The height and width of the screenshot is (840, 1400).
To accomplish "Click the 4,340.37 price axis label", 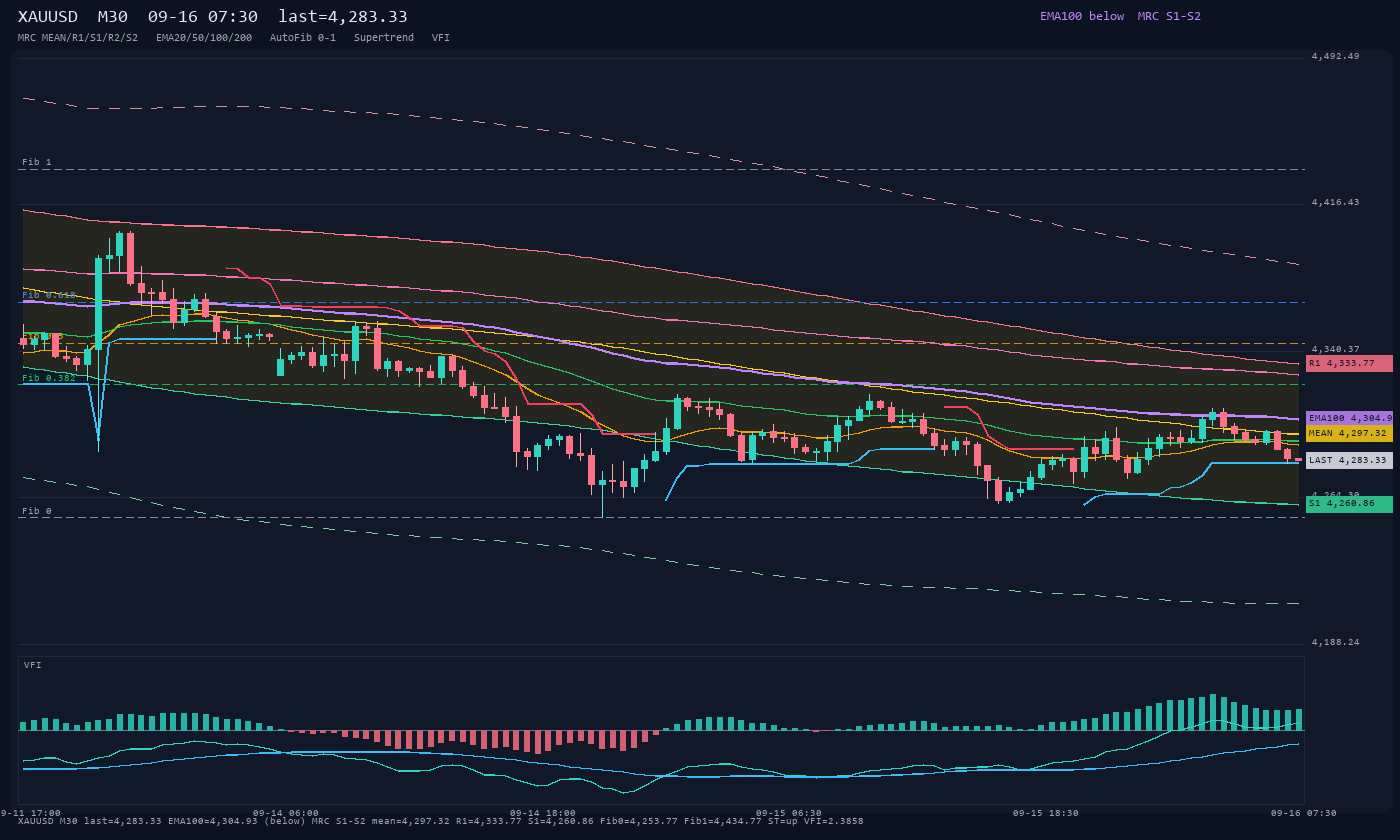I will point(1335,349).
